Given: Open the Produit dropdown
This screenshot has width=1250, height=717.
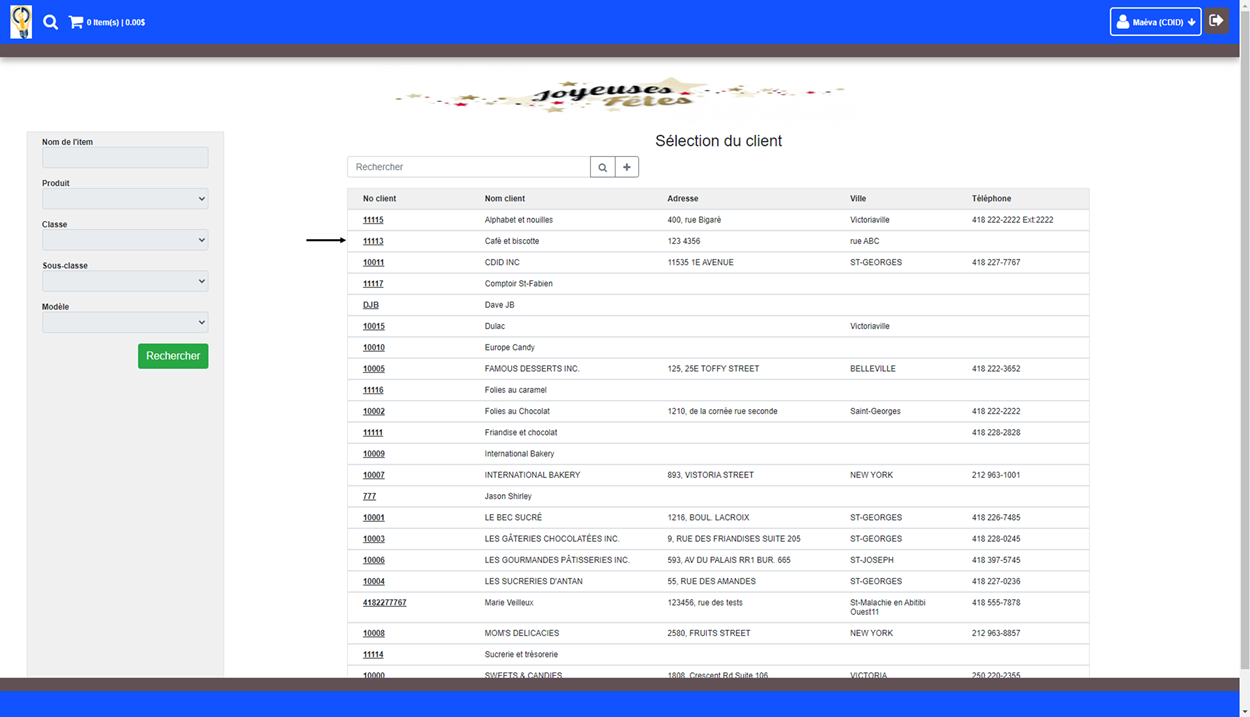Looking at the screenshot, I should 124,198.
